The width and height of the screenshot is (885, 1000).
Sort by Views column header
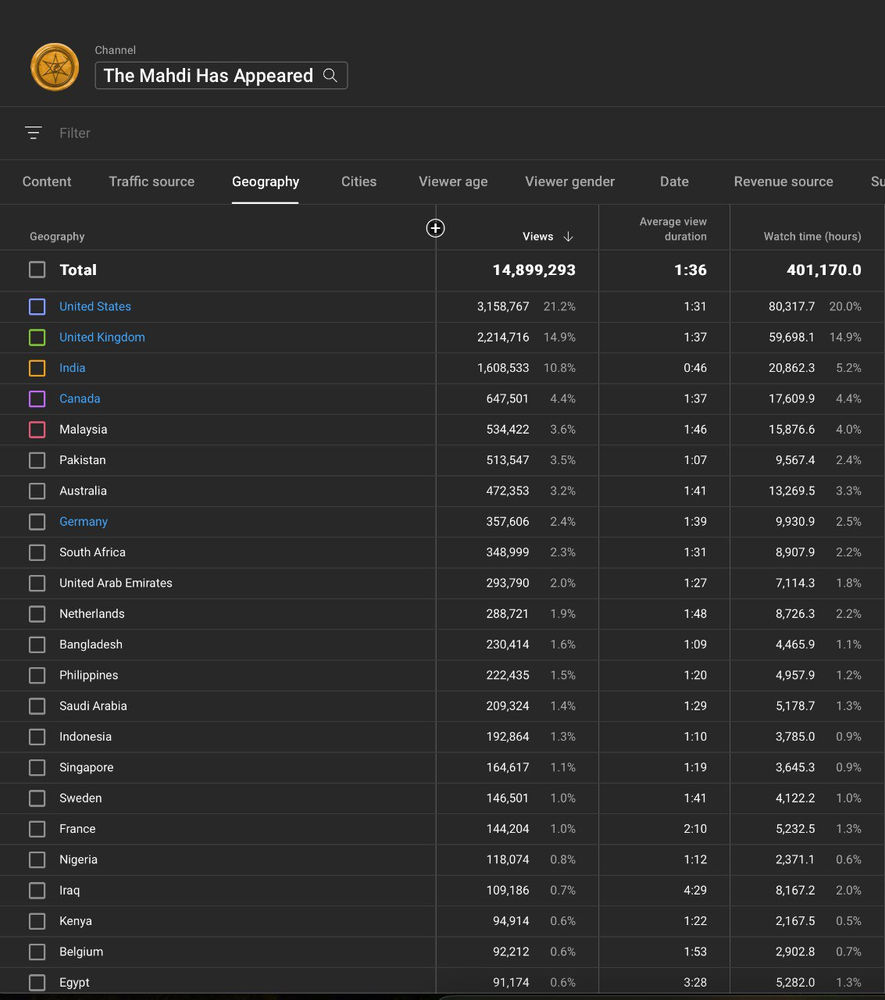point(538,237)
